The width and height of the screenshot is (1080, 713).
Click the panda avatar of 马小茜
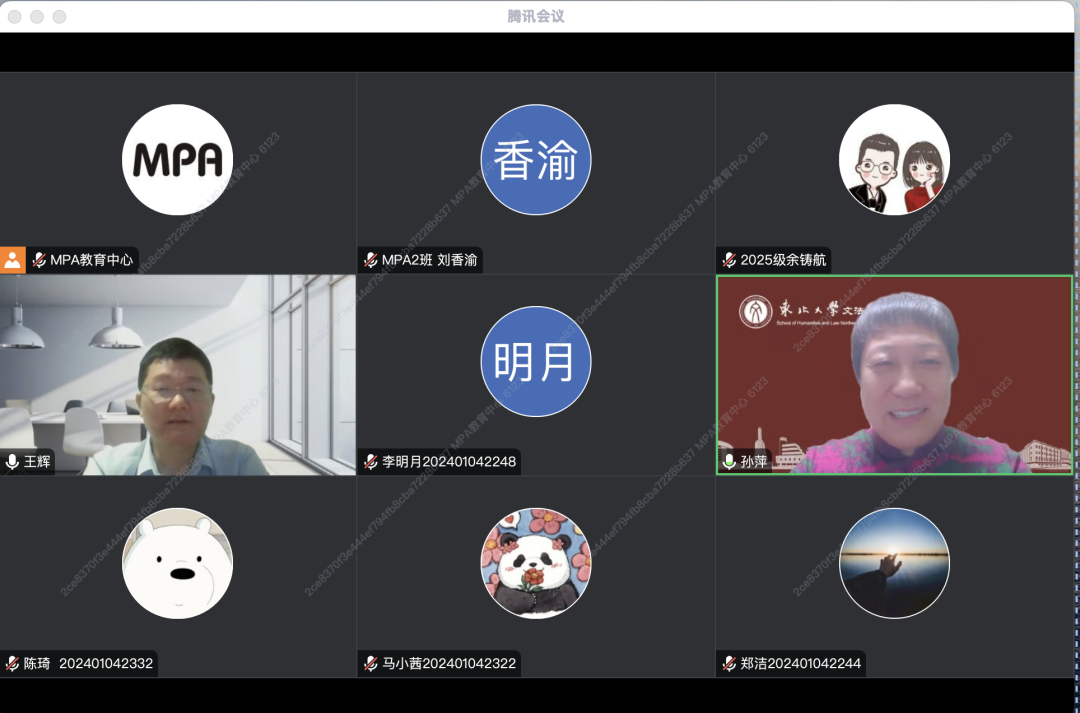[536, 563]
